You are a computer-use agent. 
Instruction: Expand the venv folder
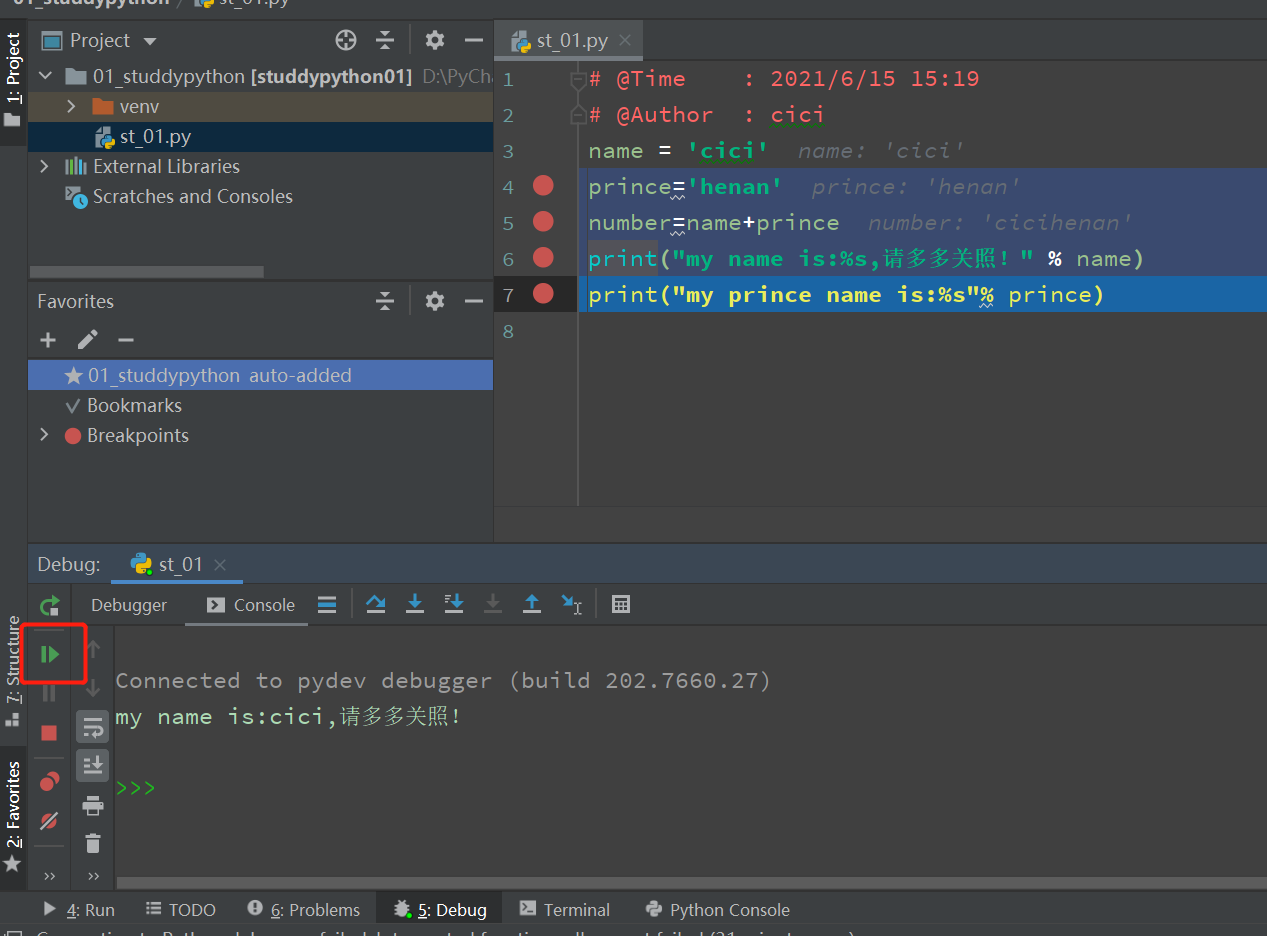pos(71,106)
